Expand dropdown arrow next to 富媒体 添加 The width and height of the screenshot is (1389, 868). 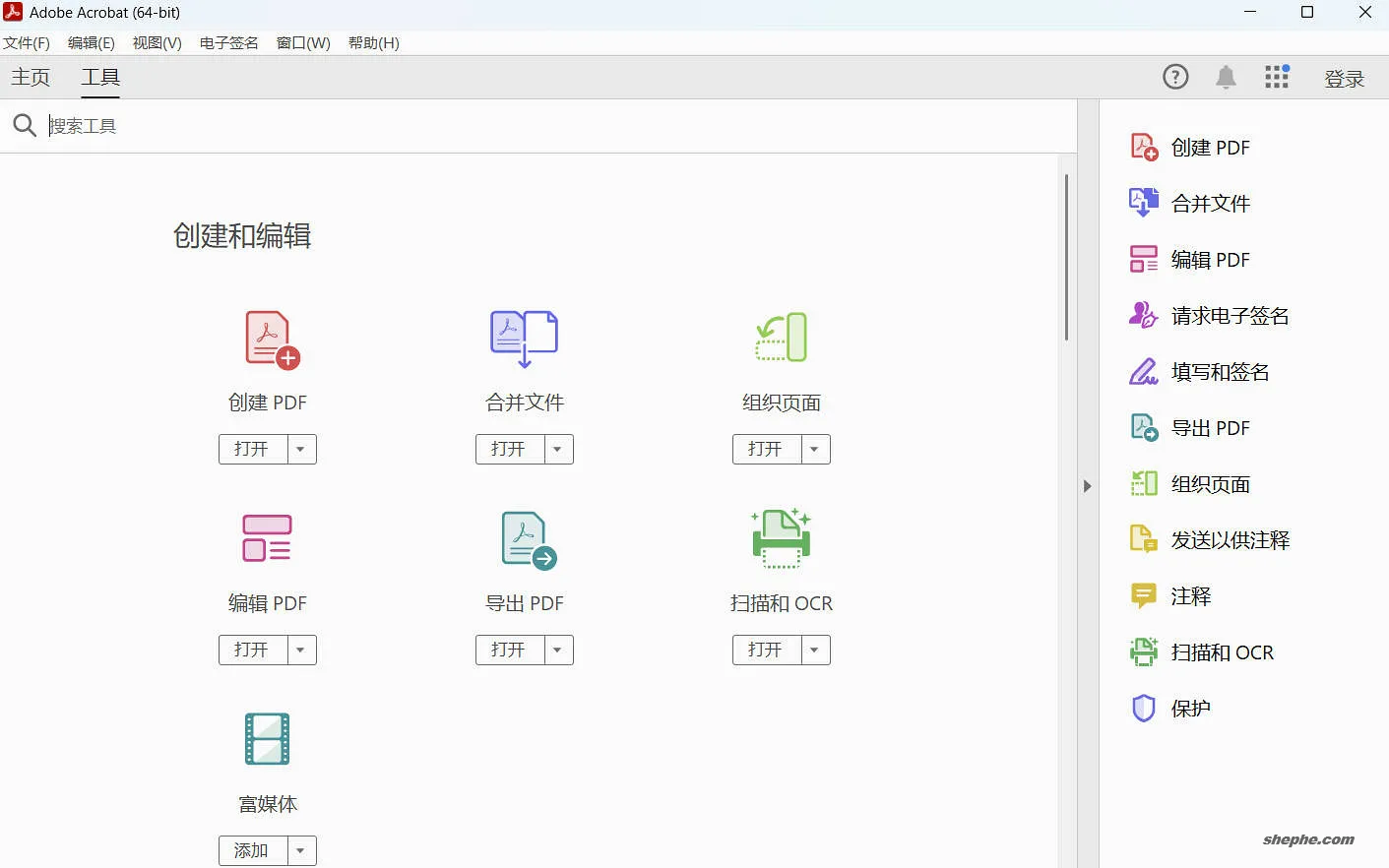coord(301,850)
